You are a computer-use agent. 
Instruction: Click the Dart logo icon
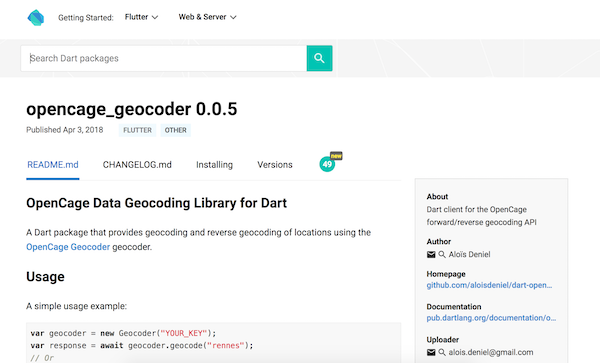[36, 18]
